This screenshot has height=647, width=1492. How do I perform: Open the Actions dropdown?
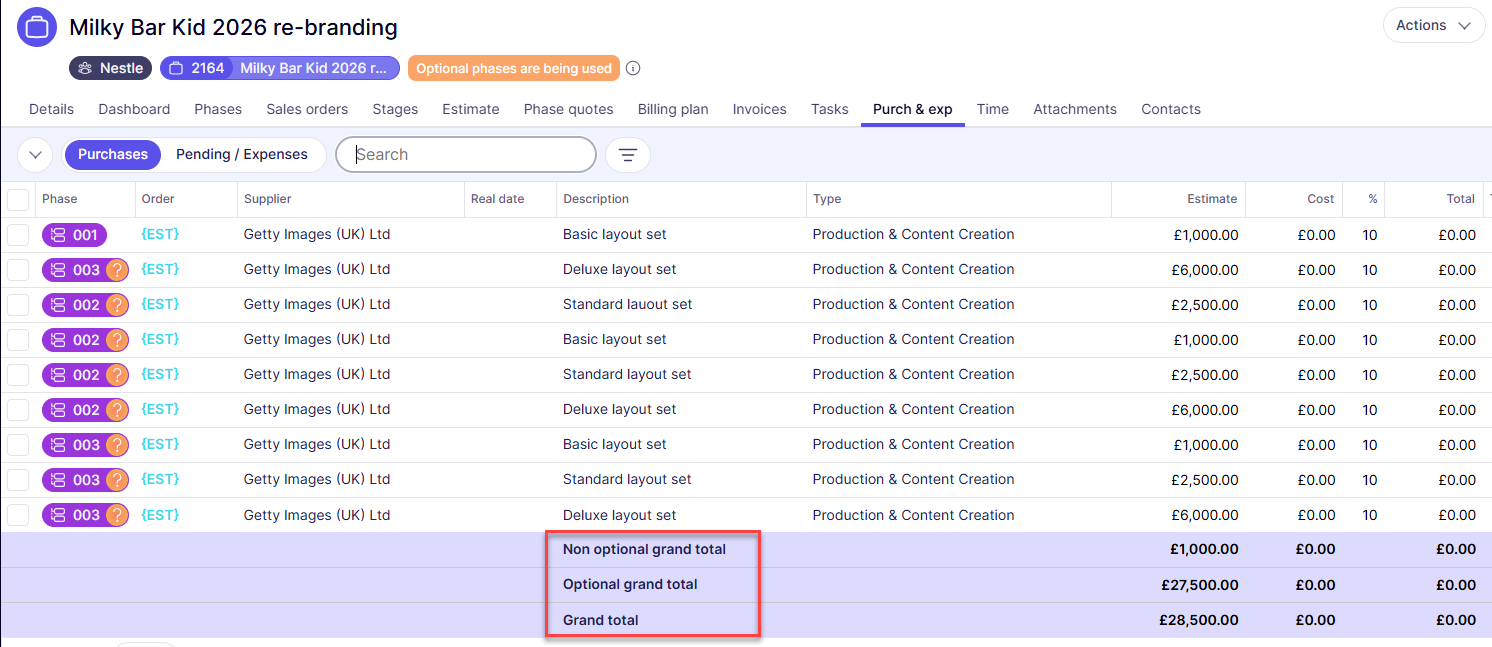(x=1433, y=26)
